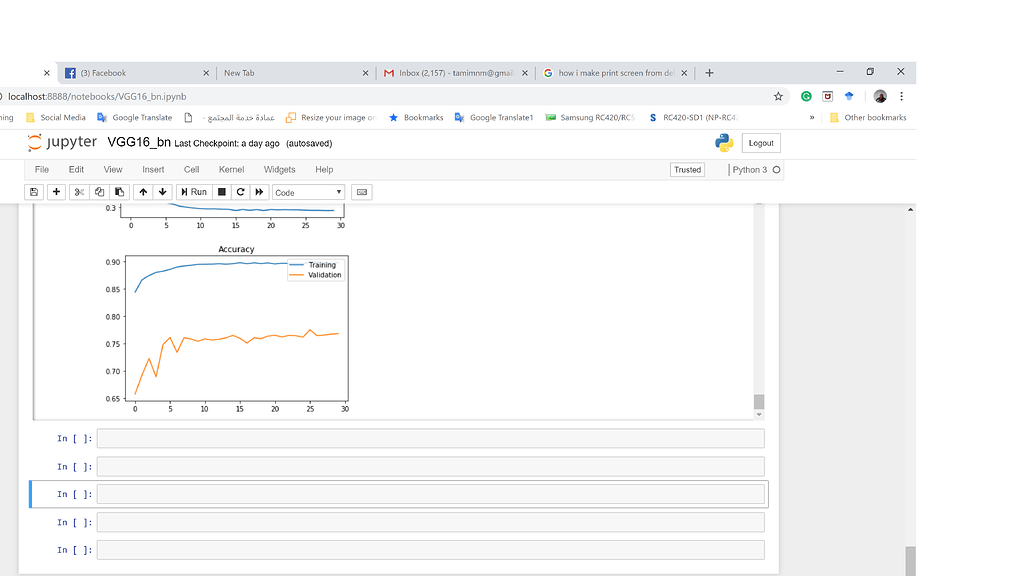Move selected cell down with arrow
Viewport: 1024px width, 576px height.
[x=163, y=192]
